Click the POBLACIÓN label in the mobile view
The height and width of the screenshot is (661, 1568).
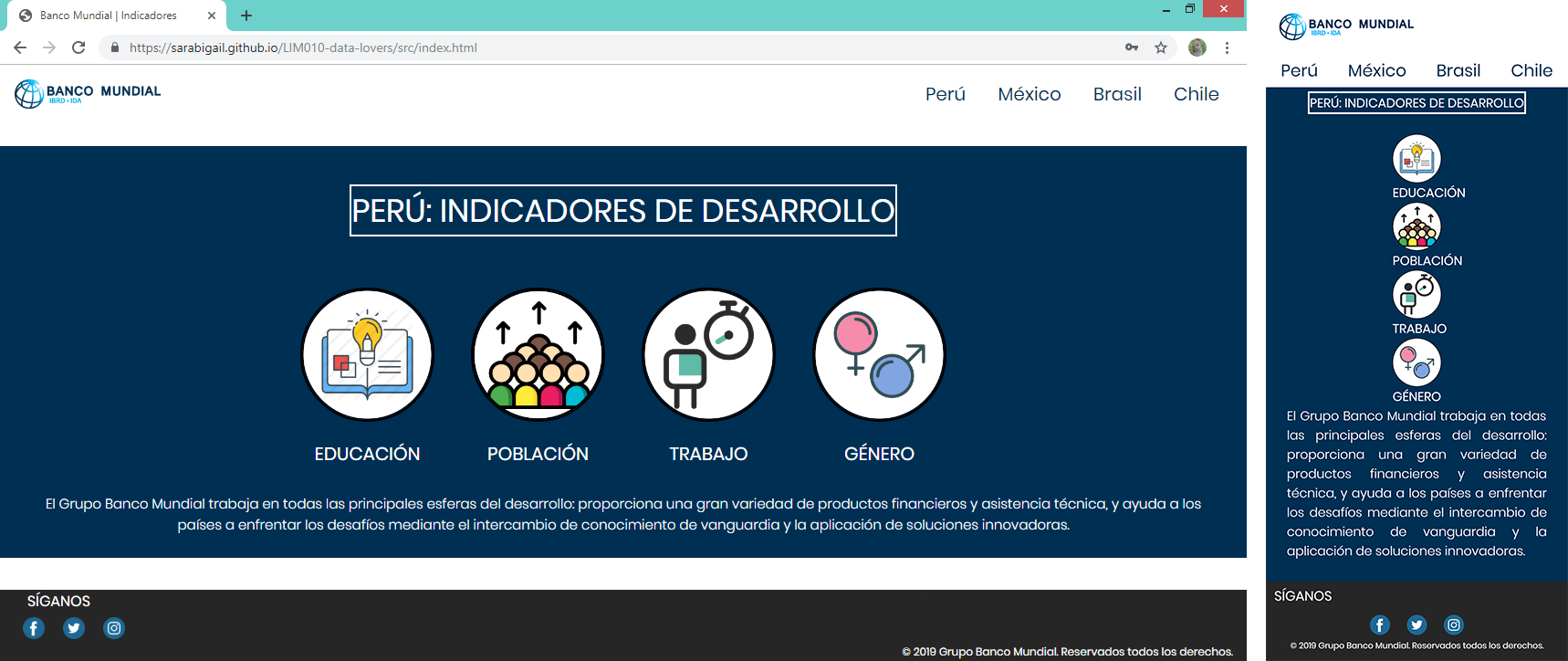1427,260
